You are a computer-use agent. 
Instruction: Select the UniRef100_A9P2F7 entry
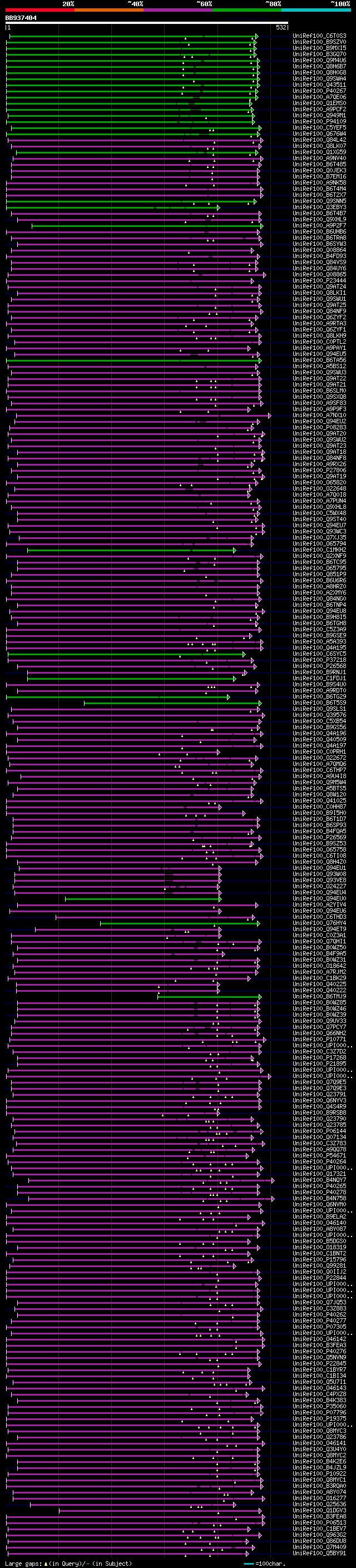tap(319, 225)
